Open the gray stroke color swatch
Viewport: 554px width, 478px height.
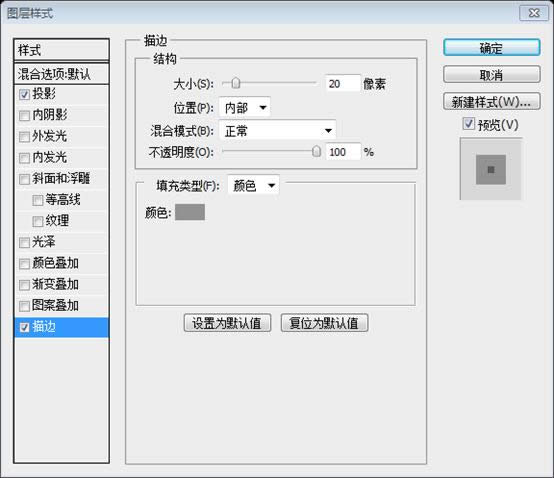point(190,212)
